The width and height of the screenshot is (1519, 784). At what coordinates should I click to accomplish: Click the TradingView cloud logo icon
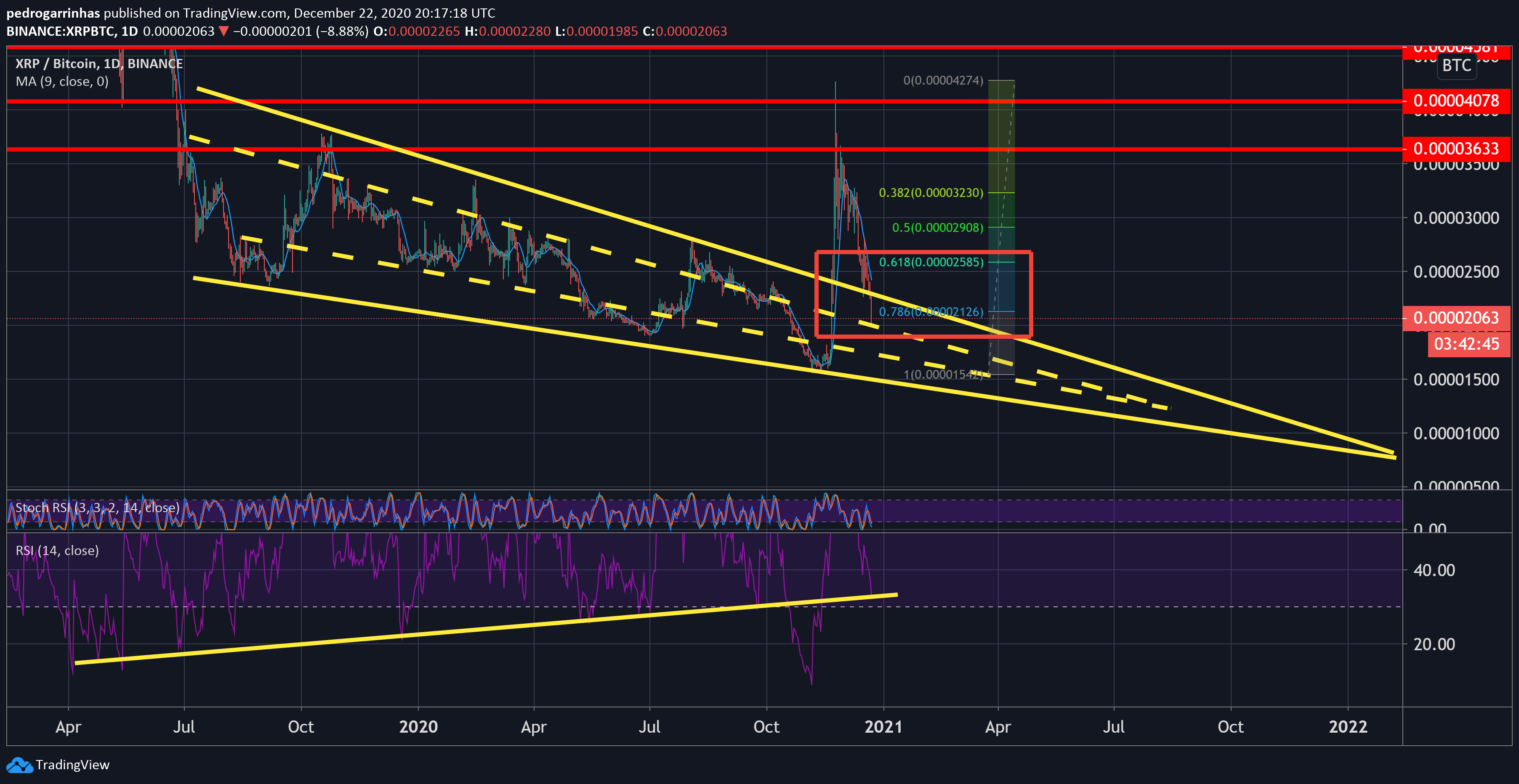(19, 765)
